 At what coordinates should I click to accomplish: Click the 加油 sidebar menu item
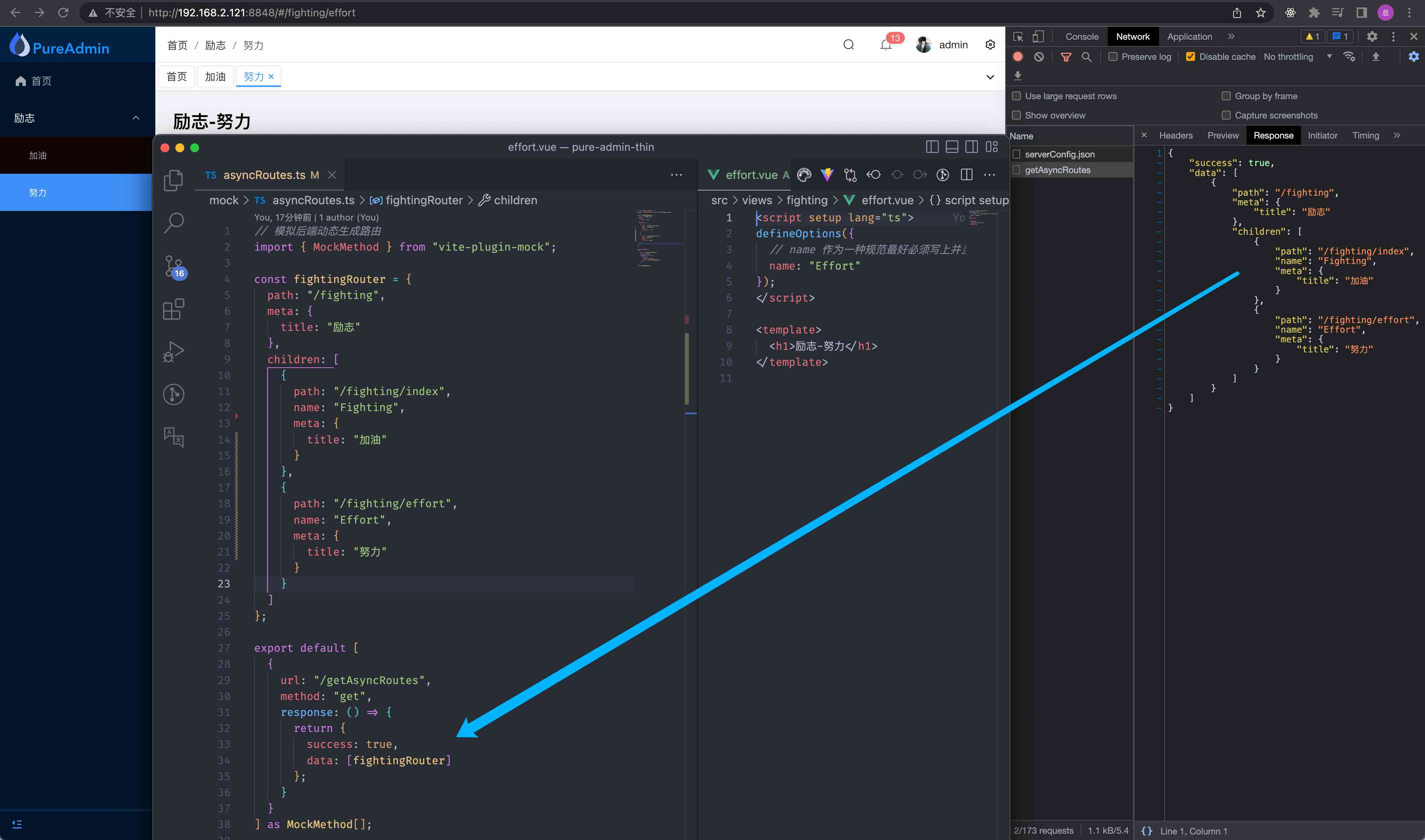click(38, 155)
